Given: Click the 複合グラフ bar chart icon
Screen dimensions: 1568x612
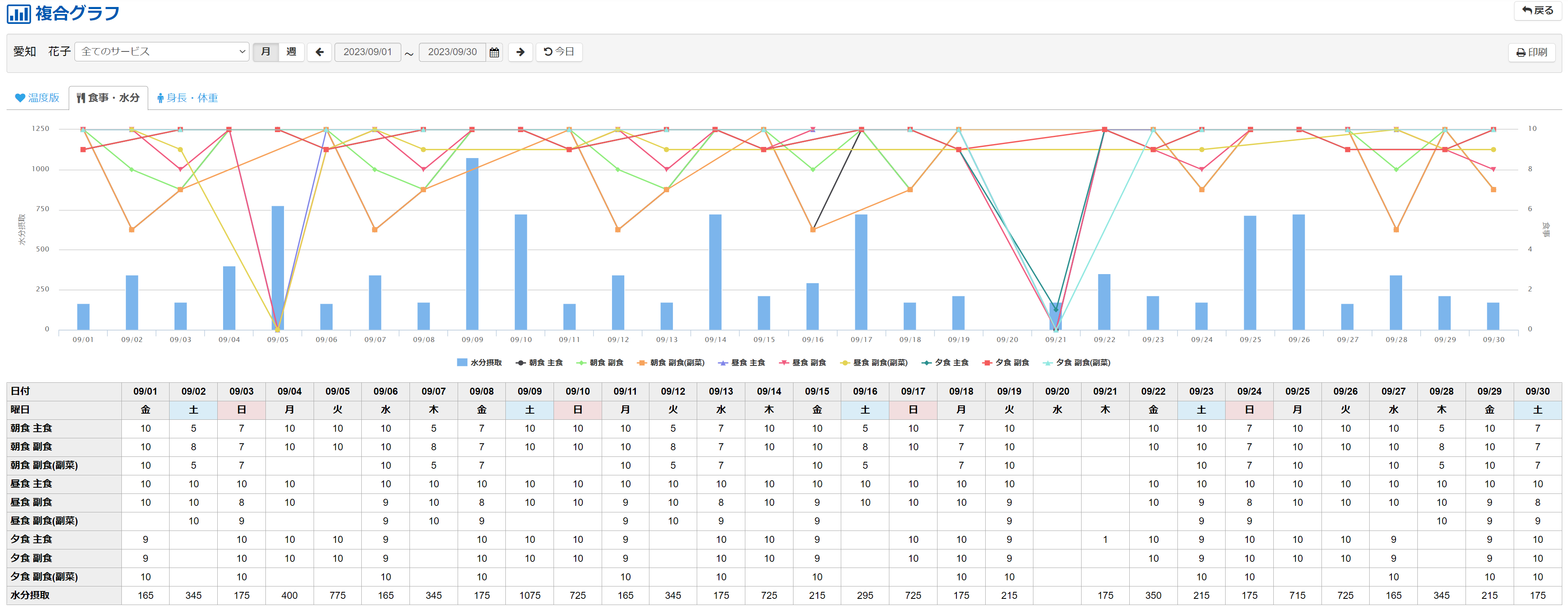Looking at the screenshot, I should point(18,14).
